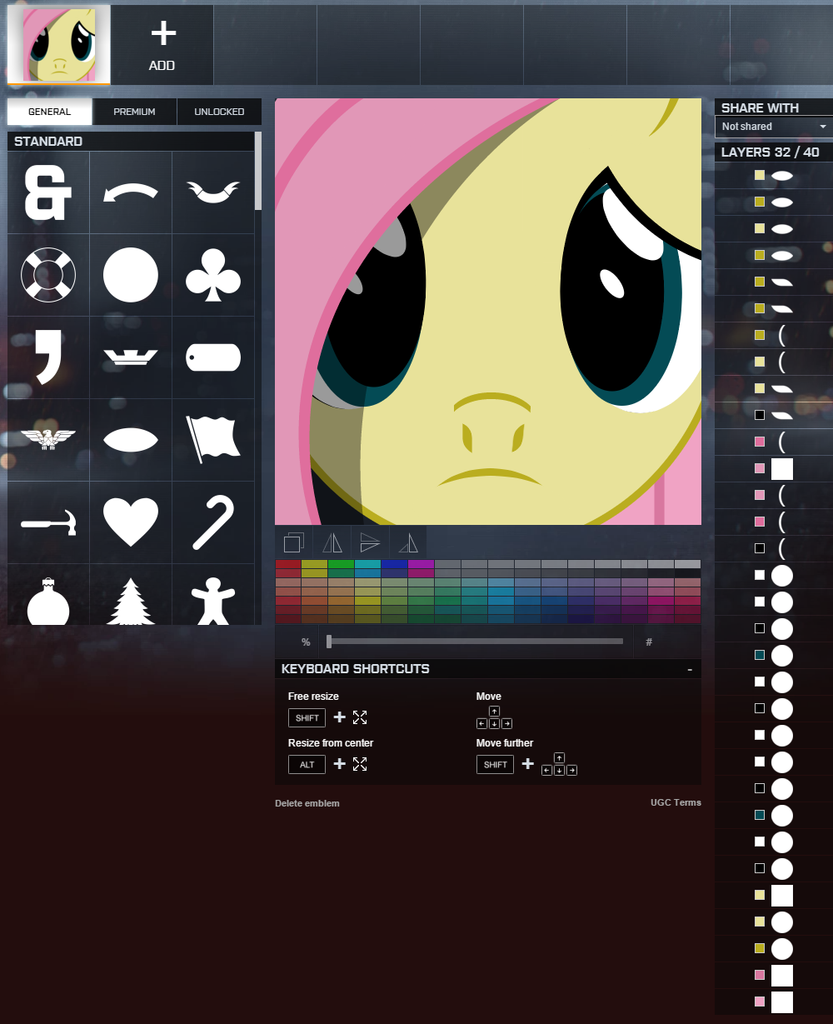Collapse the Keyboard Shortcuts panel
This screenshot has height=1024, width=833.
coord(689,668)
